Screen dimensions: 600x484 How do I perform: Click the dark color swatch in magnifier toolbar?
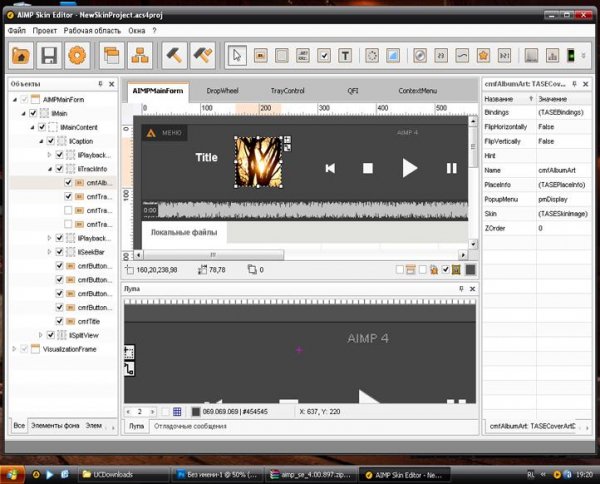196,412
